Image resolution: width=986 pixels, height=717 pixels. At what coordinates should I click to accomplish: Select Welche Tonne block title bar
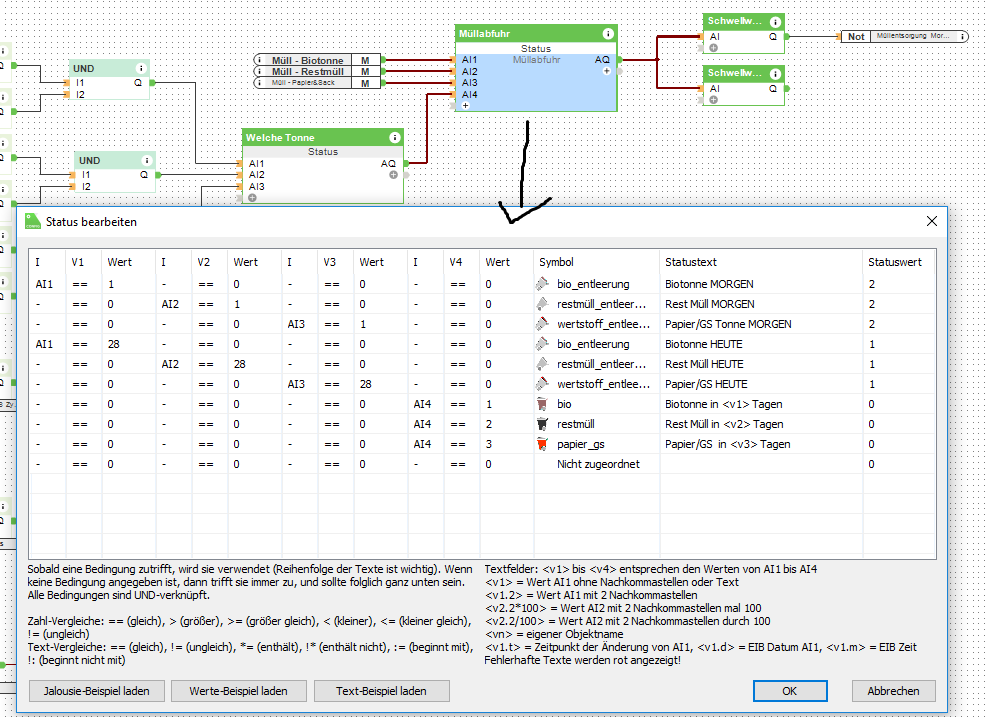(323, 138)
